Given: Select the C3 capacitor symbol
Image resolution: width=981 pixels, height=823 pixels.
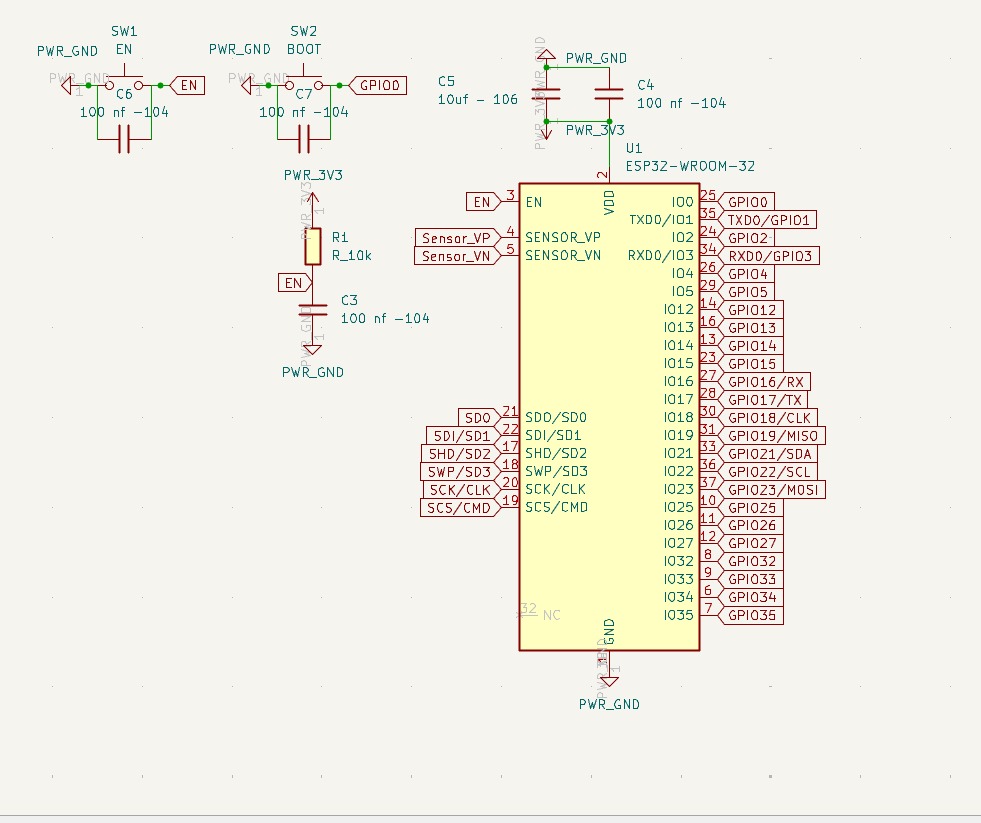Looking at the screenshot, I should pyautogui.click(x=313, y=310).
